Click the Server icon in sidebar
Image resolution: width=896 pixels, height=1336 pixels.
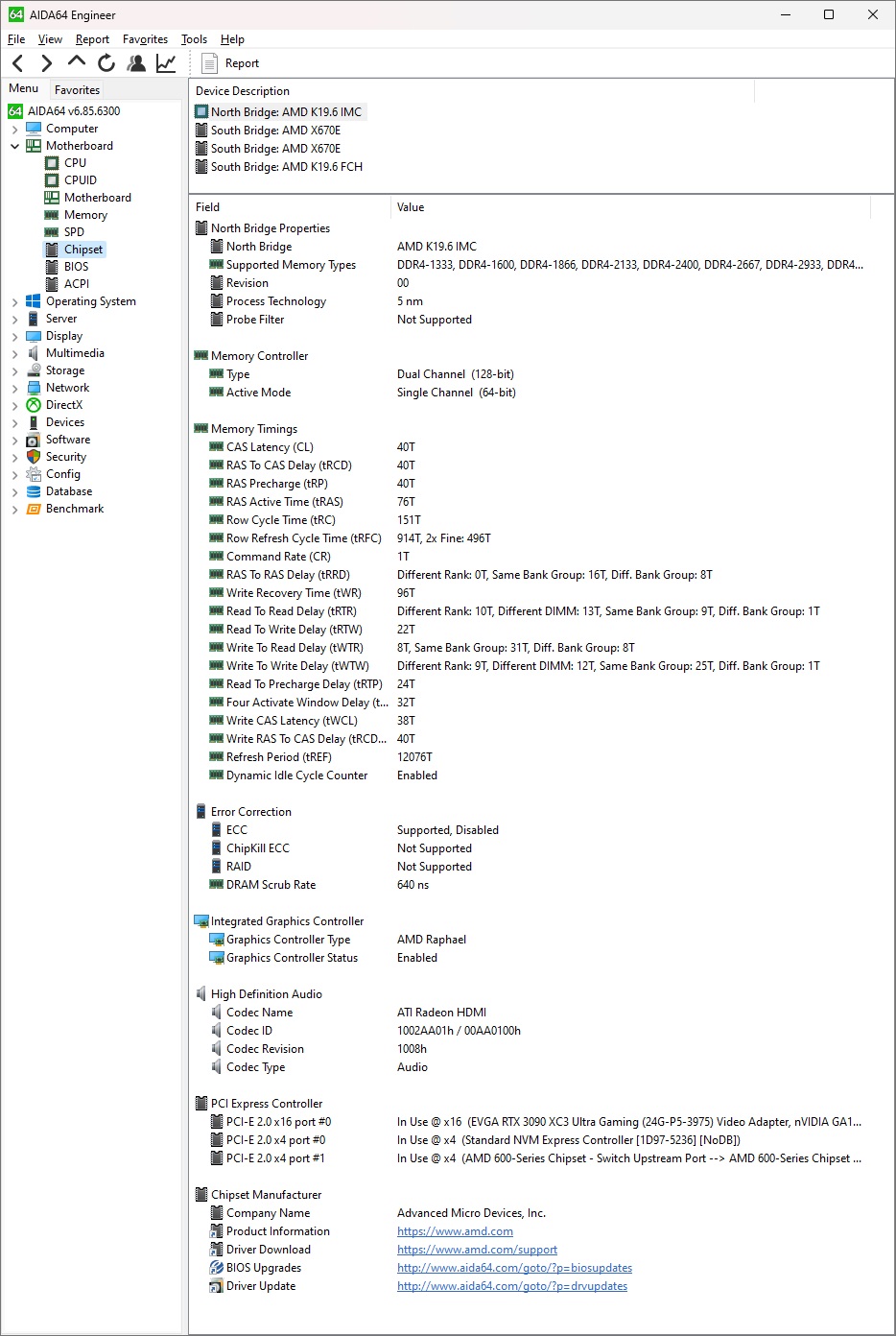[x=34, y=319]
